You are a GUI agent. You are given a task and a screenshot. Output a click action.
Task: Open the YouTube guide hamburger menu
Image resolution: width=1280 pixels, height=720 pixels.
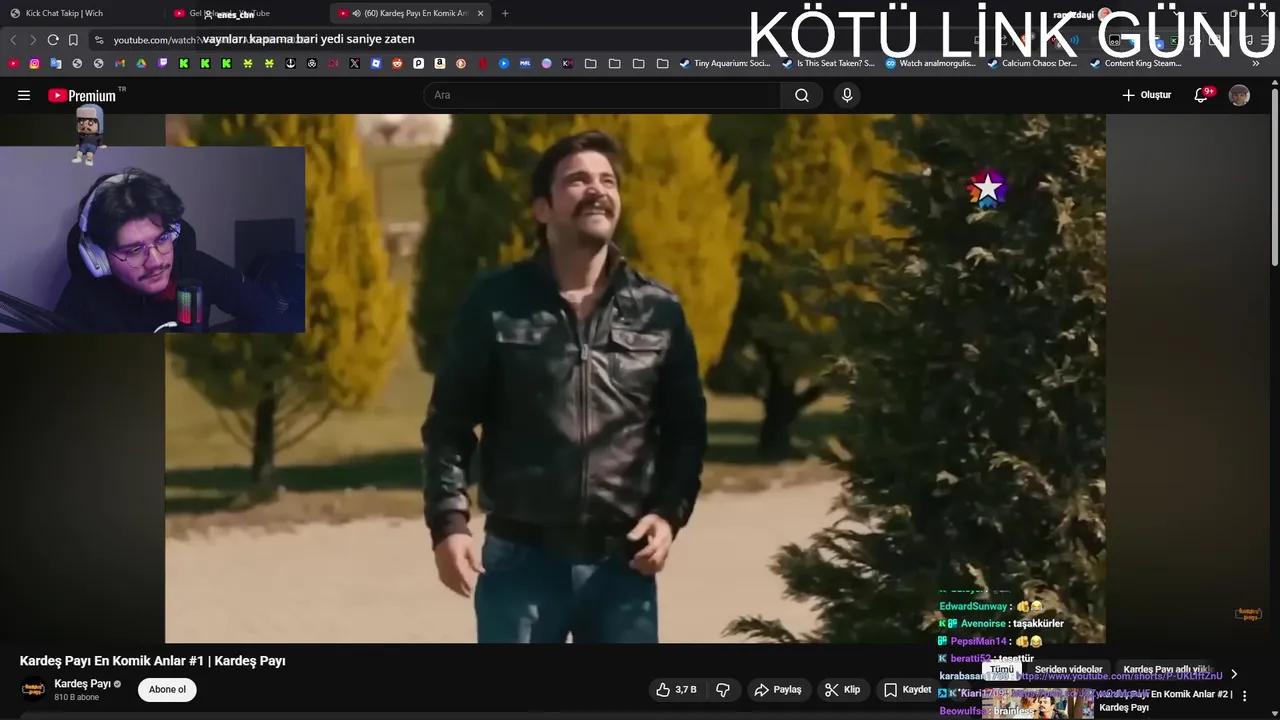(24, 95)
